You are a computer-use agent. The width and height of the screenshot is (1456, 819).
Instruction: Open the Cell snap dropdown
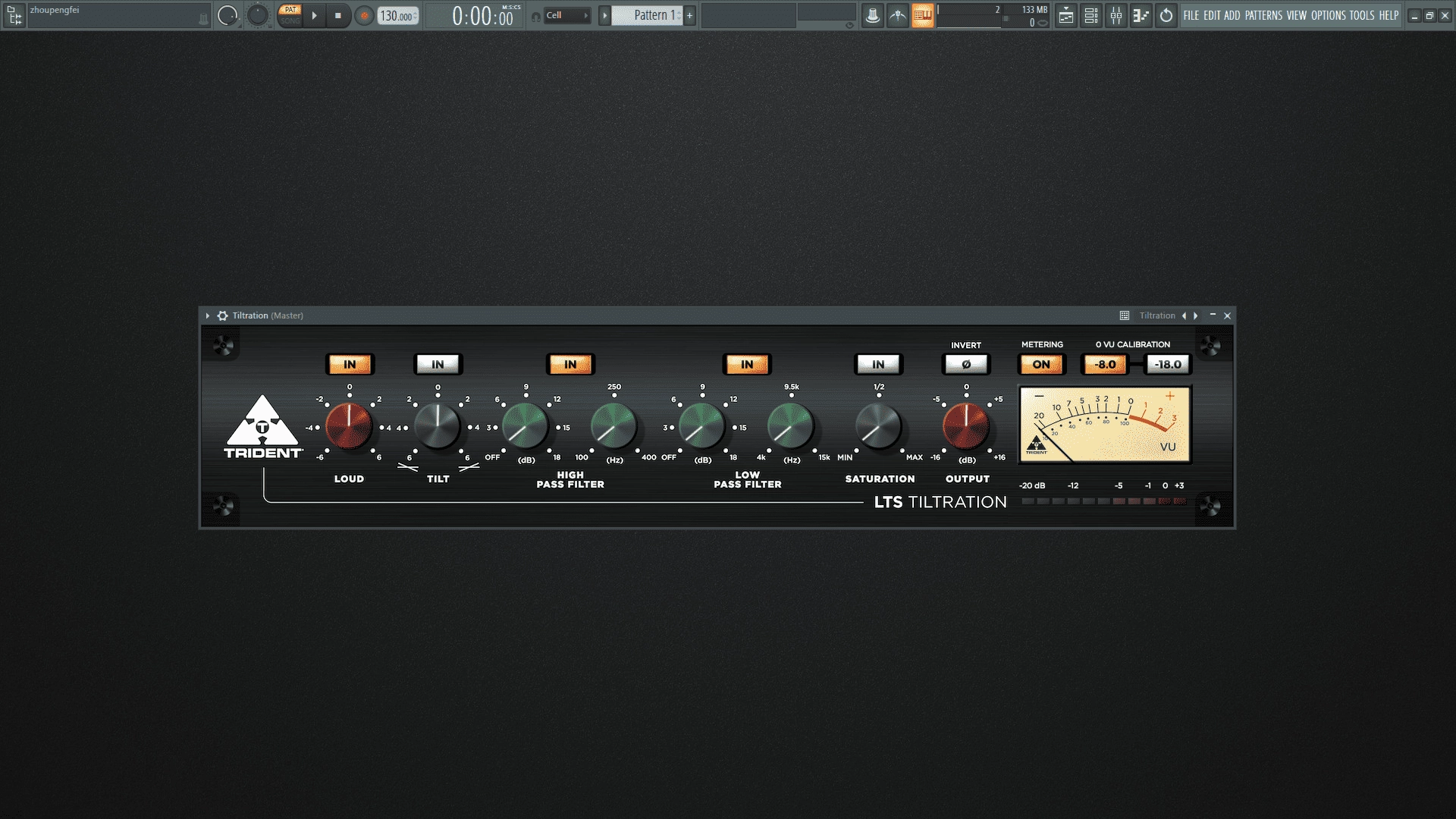click(x=567, y=15)
